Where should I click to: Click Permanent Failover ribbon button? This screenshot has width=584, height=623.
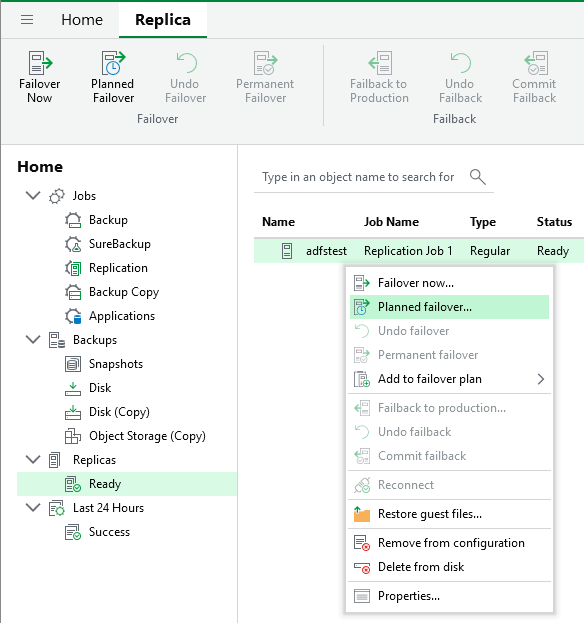tap(265, 77)
